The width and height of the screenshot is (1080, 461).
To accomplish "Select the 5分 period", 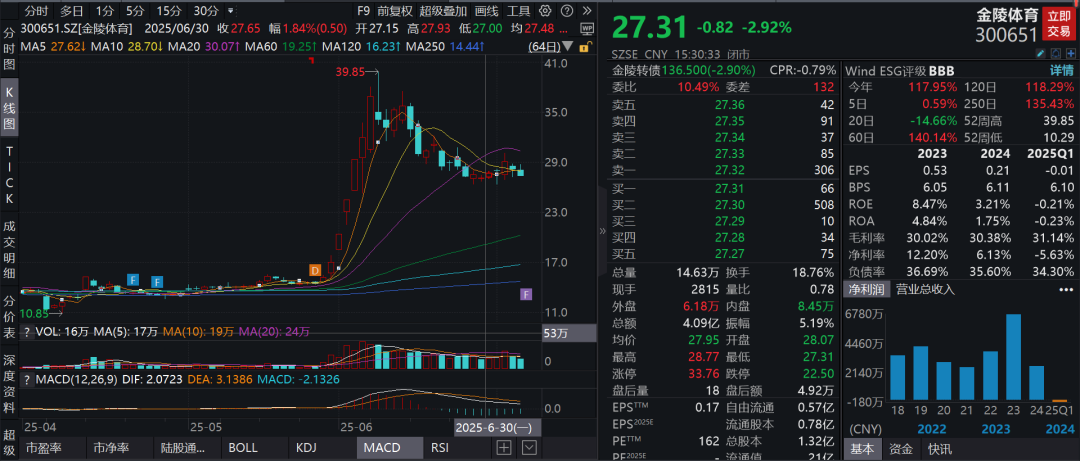I will click(135, 11).
